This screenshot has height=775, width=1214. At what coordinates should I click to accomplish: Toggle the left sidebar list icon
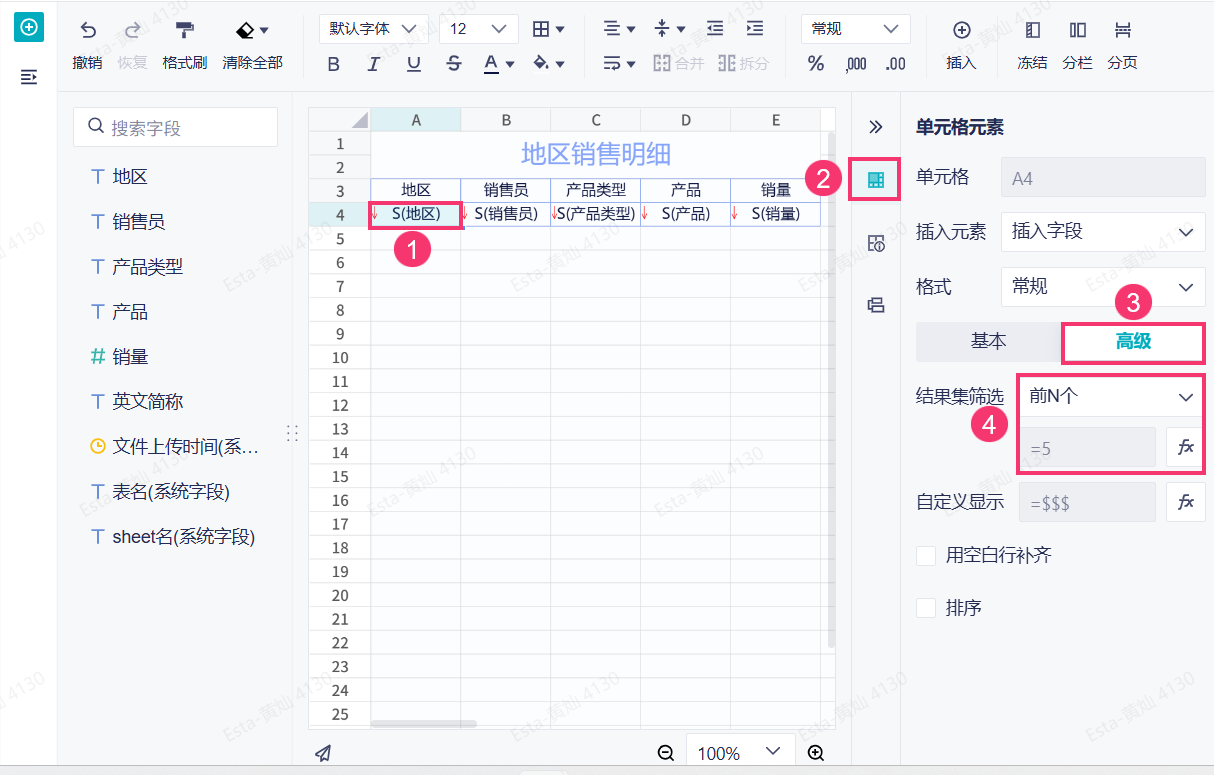pos(29,77)
